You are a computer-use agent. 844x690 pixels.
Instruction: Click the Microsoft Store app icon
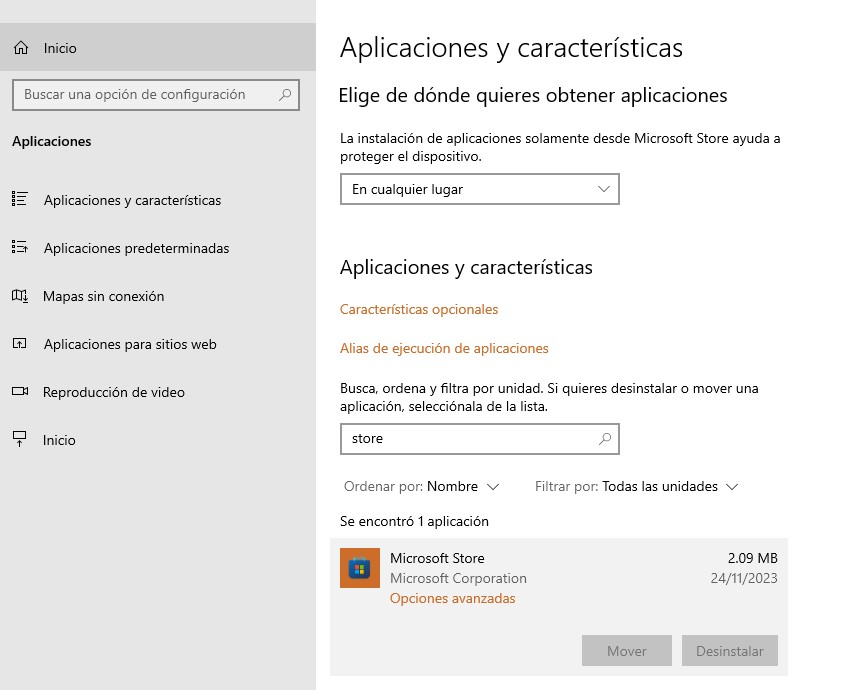pyautogui.click(x=360, y=568)
